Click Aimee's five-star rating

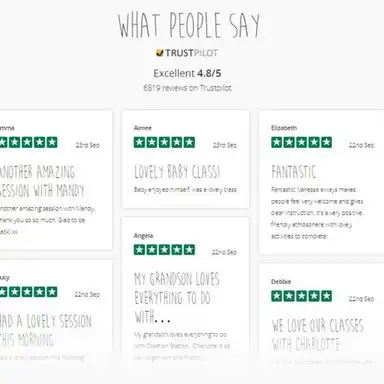tap(164, 142)
